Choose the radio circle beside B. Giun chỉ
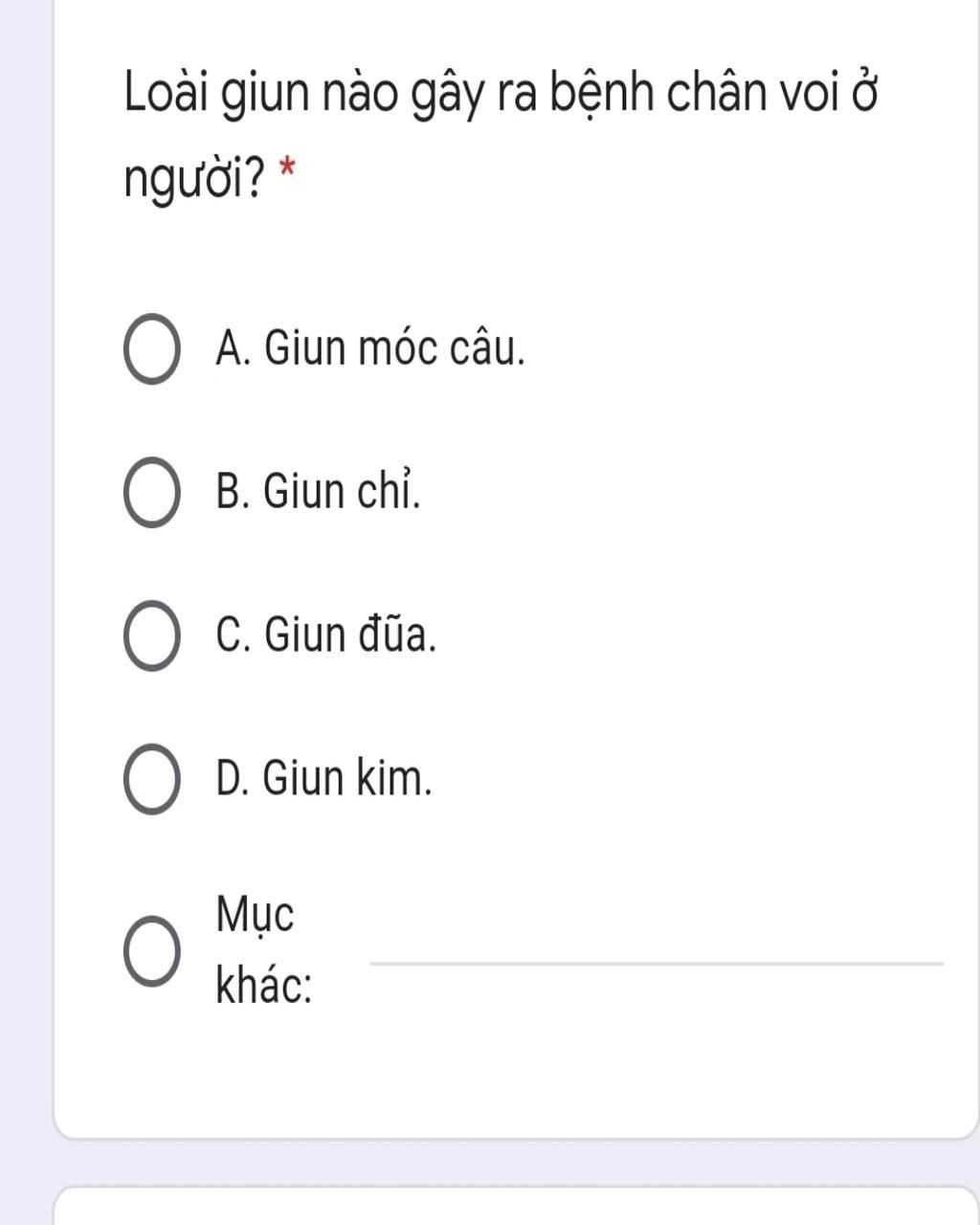 click(x=151, y=493)
